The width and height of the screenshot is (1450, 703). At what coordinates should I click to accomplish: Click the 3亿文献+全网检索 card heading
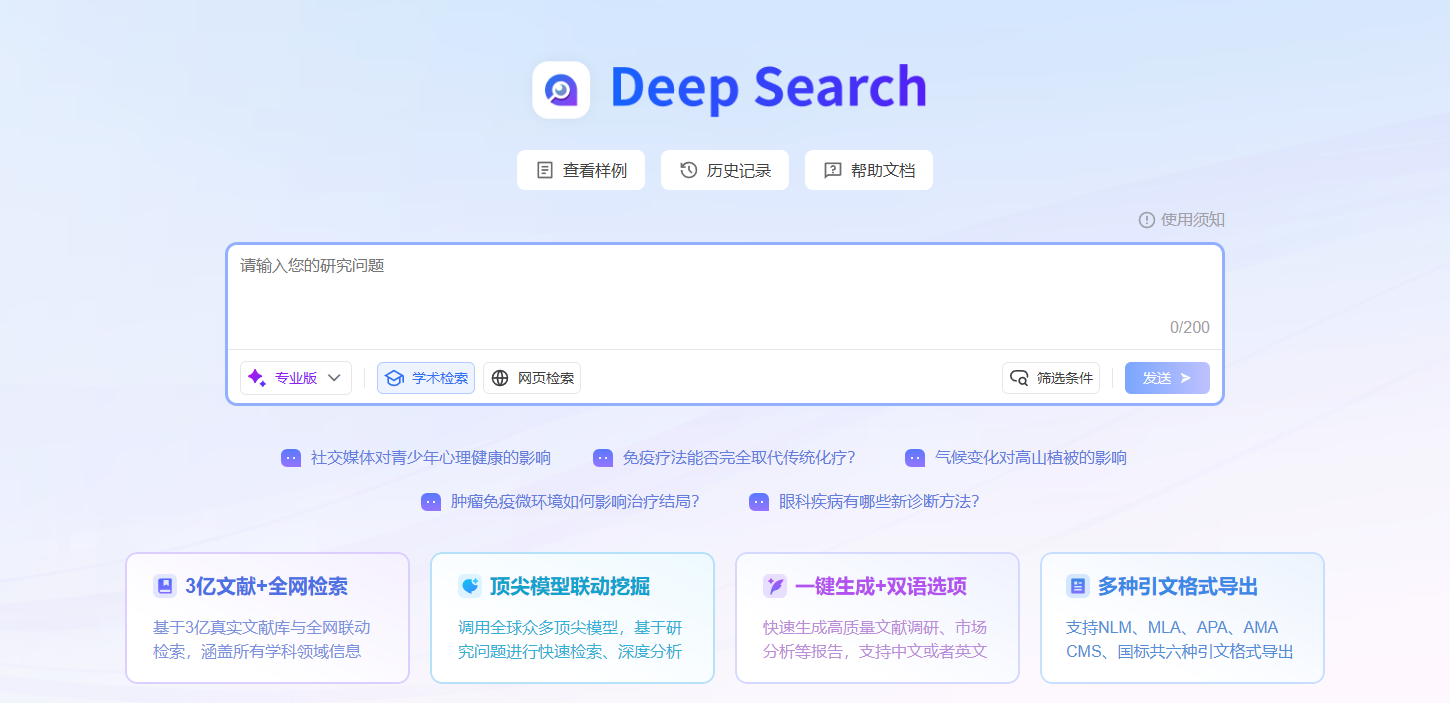pyautogui.click(x=266, y=586)
